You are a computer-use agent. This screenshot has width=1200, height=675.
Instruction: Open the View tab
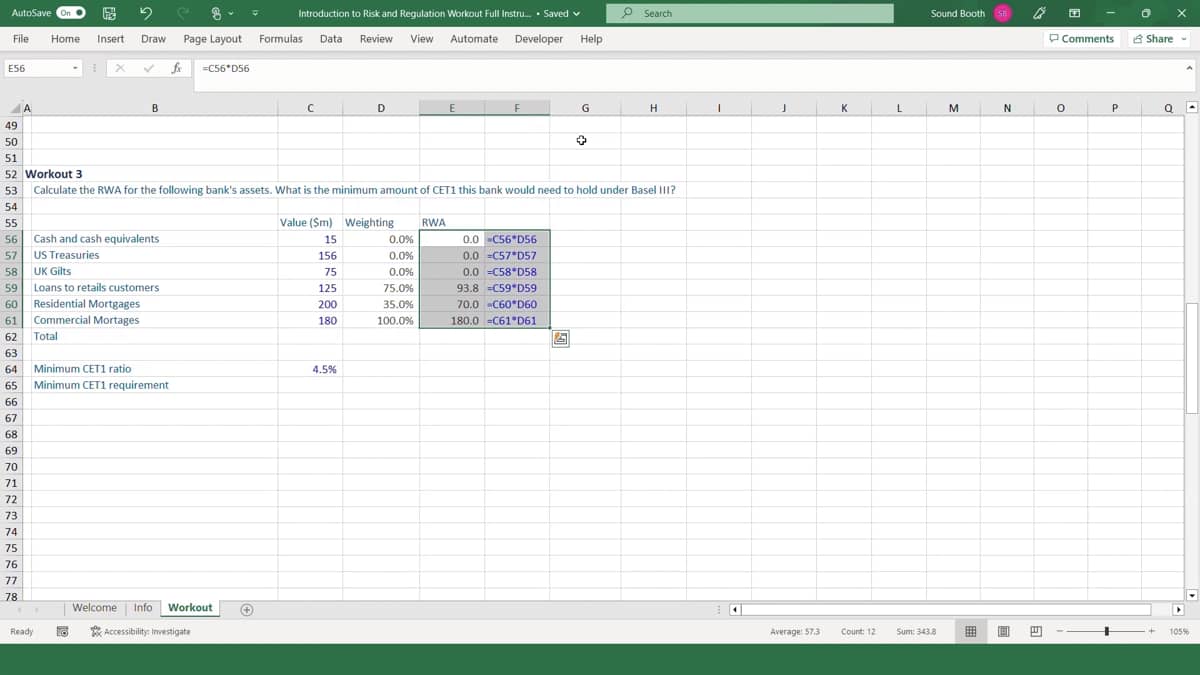point(422,39)
